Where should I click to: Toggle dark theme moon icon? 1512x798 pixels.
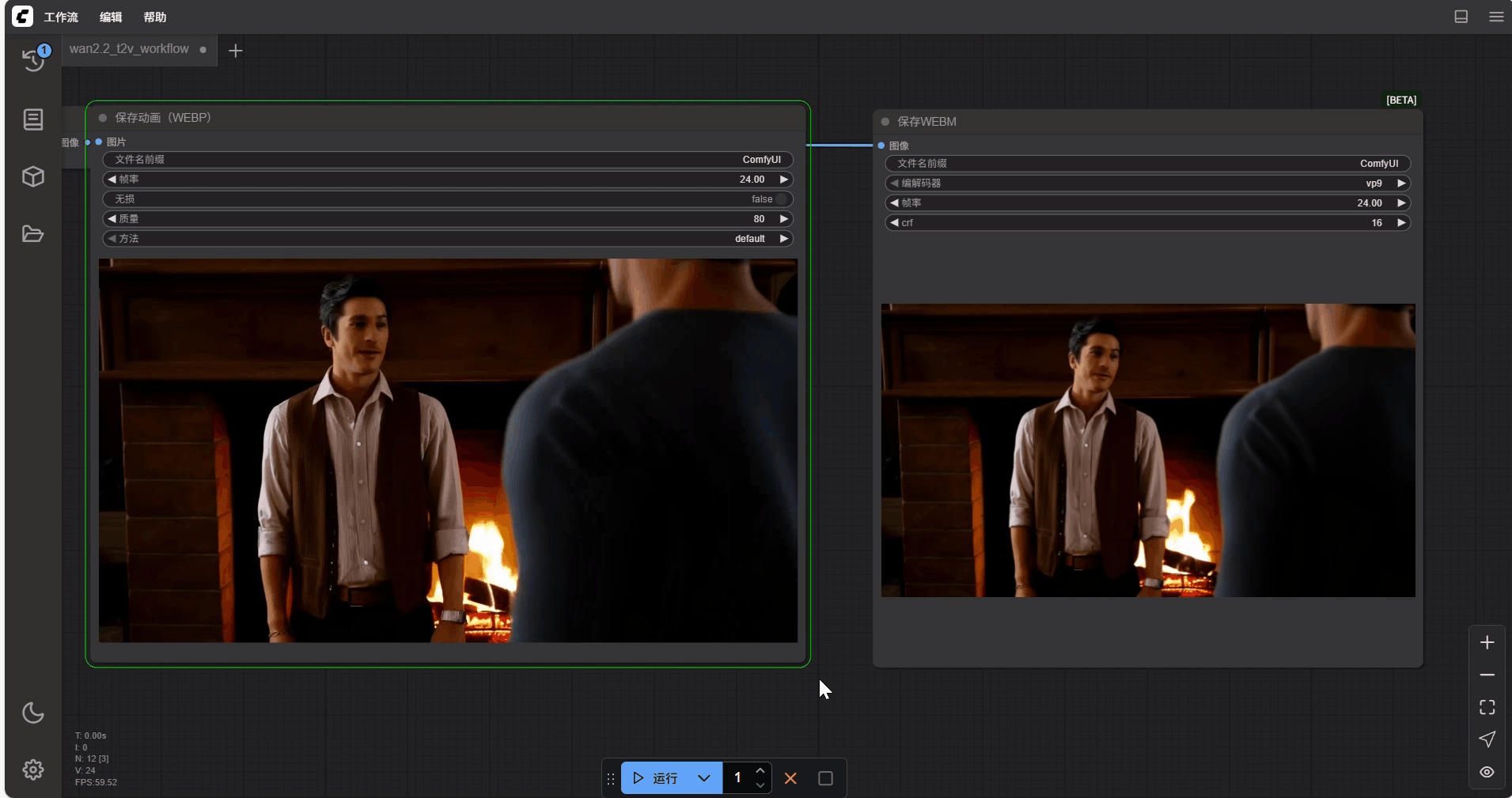tap(33, 713)
